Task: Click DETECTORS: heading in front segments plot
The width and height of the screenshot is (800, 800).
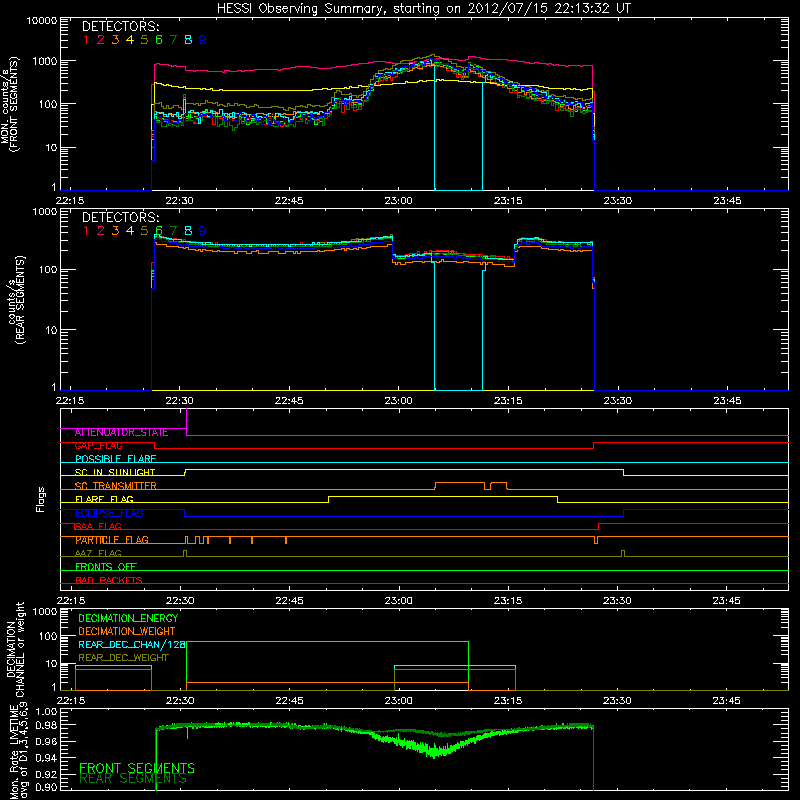Action: tap(121, 26)
